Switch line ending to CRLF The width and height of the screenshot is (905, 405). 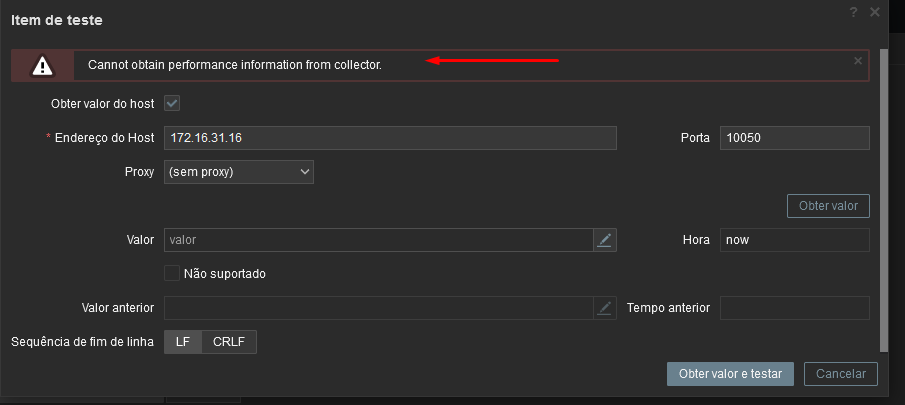(229, 342)
